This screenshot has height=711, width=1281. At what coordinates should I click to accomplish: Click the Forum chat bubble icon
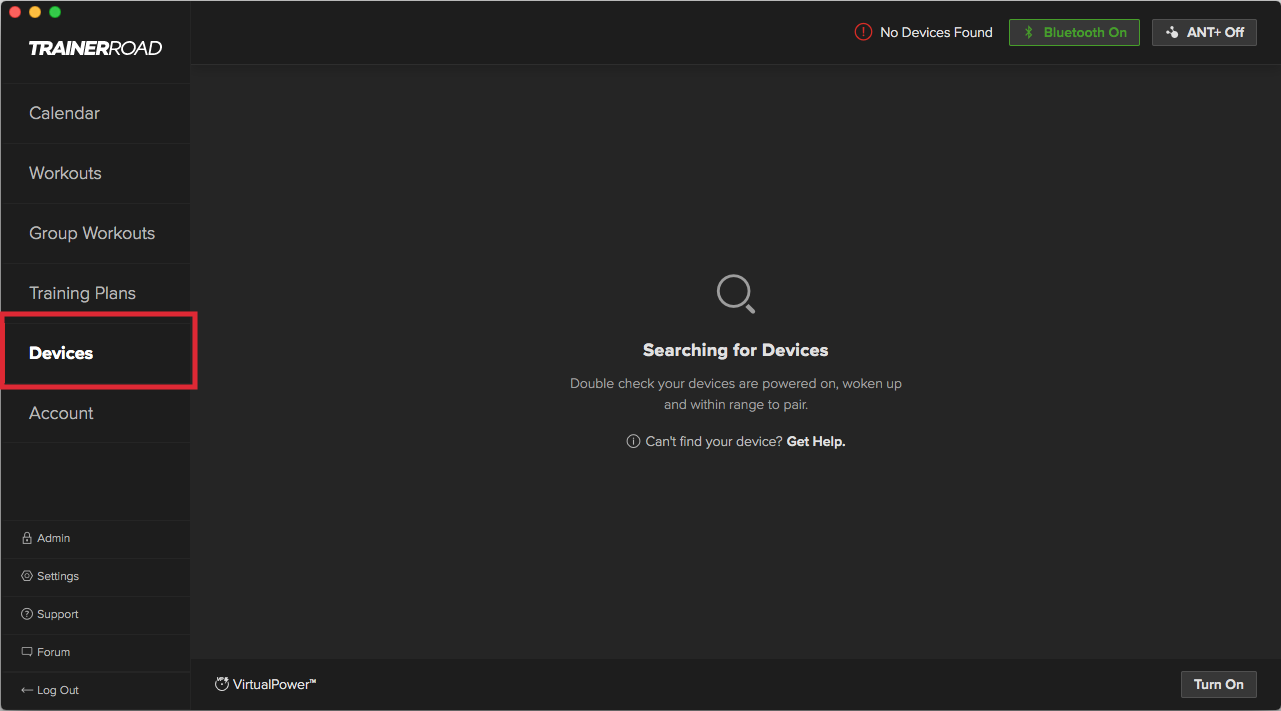point(27,652)
